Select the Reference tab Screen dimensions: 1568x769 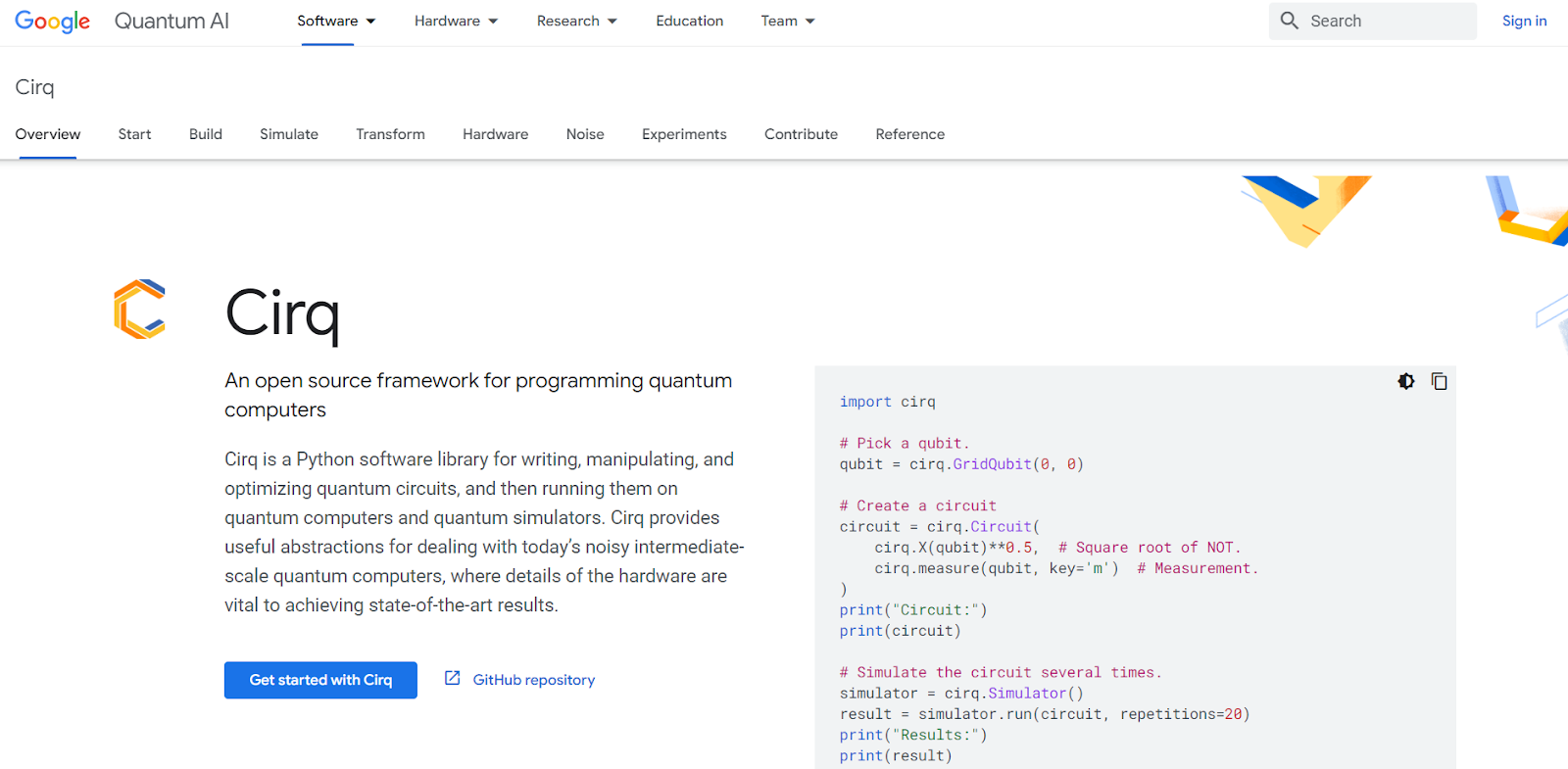[910, 134]
